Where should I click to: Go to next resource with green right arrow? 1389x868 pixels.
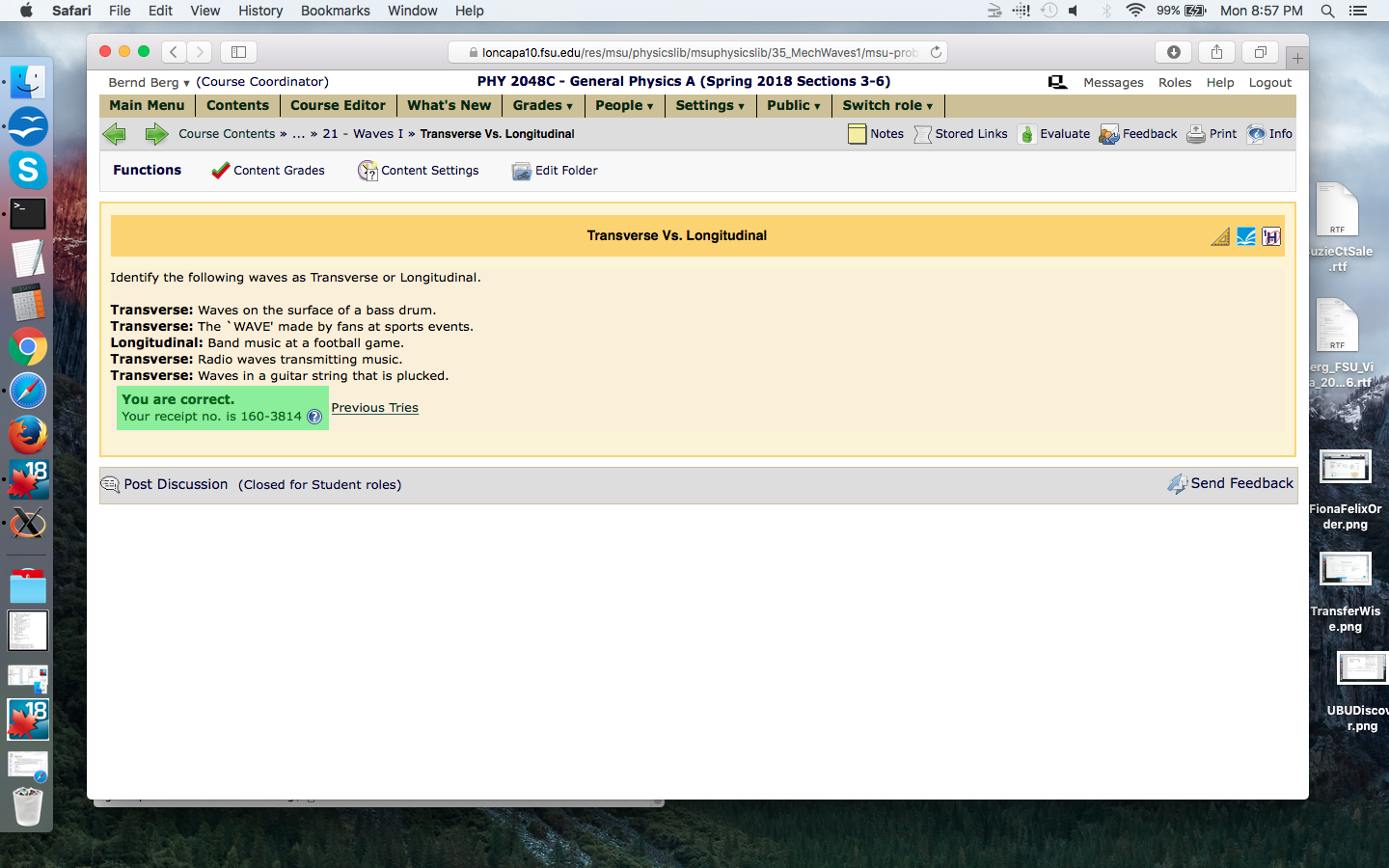click(x=156, y=134)
